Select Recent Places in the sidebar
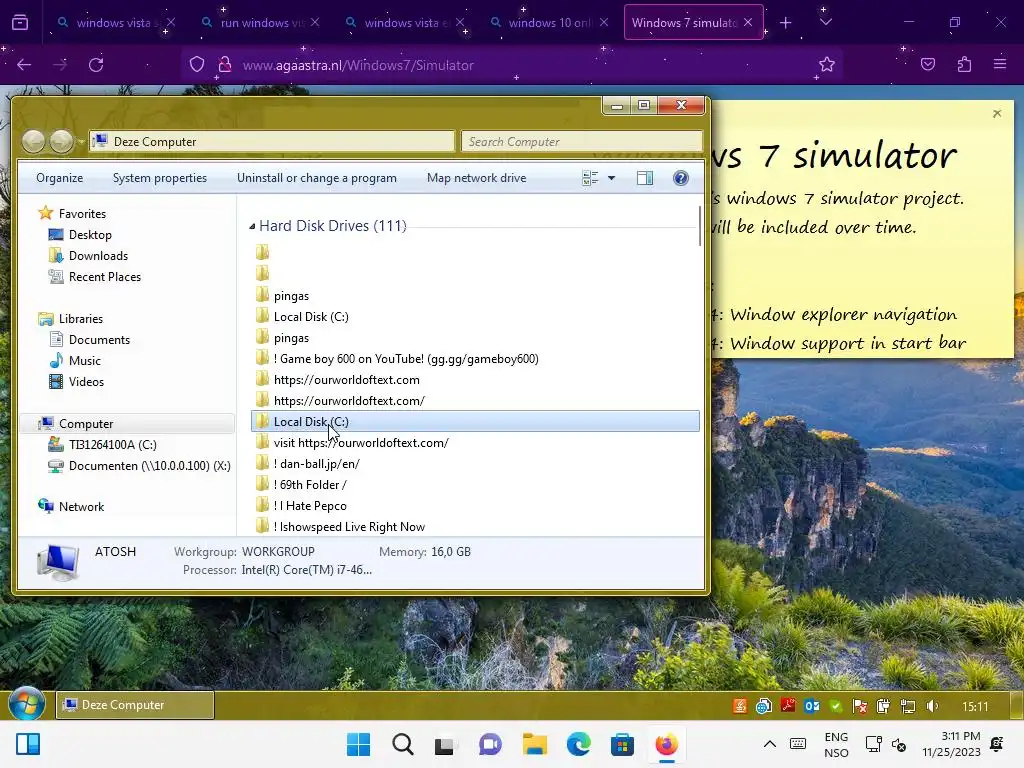Image resolution: width=1024 pixels, height=768 pixels. pos(104,277)
